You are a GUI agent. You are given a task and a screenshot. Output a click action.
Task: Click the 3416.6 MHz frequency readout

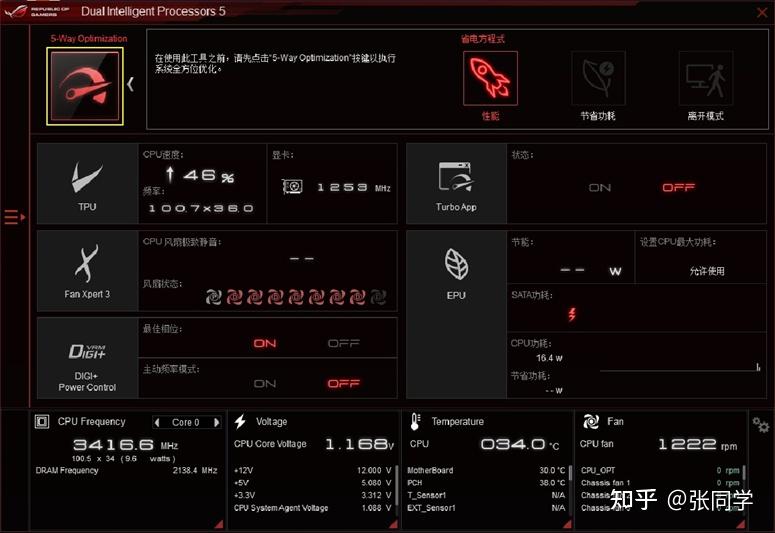[126, 444]
